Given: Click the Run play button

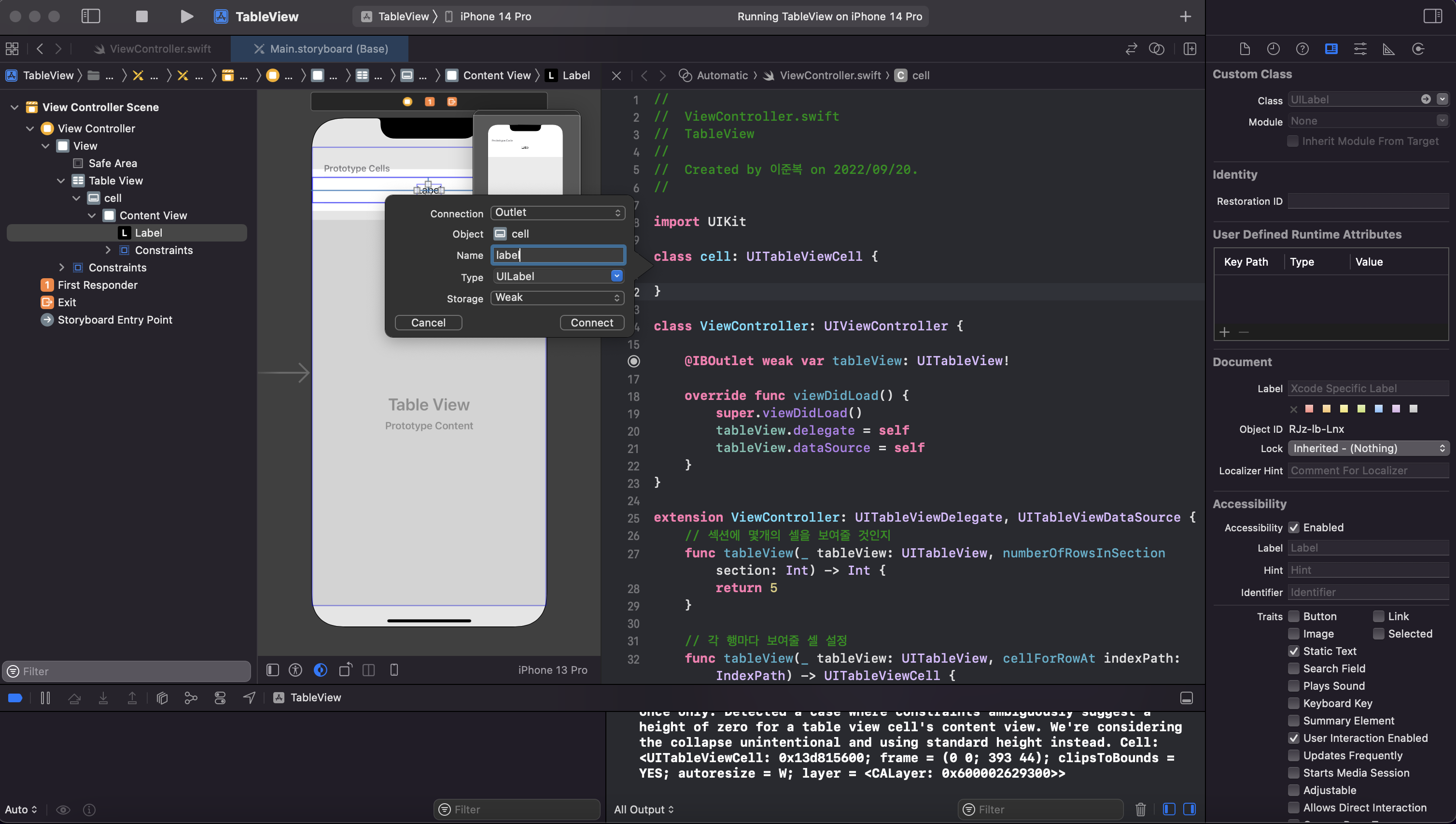Looking at the screenshot, I should point(186,16).
